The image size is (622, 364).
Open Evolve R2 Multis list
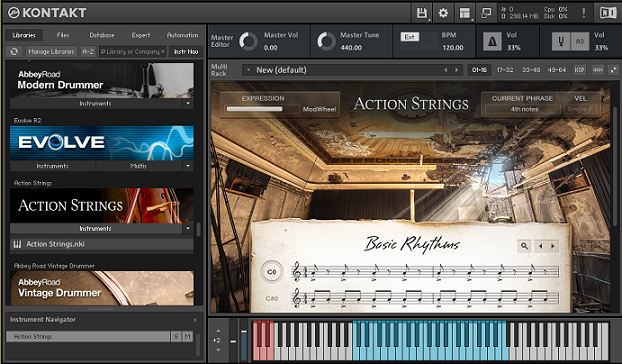click(x=138, y=166)
